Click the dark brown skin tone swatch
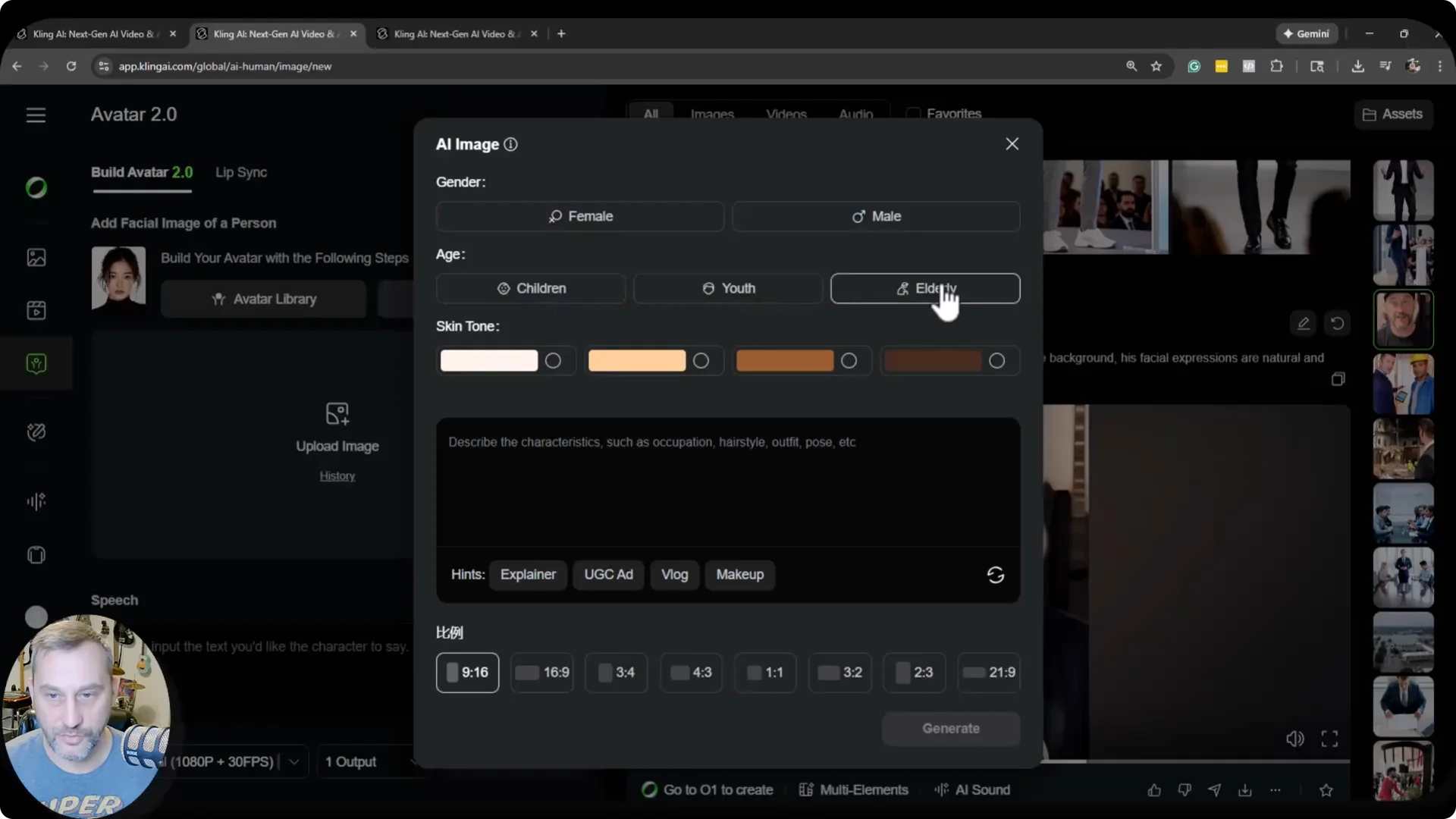 [933, 361]
